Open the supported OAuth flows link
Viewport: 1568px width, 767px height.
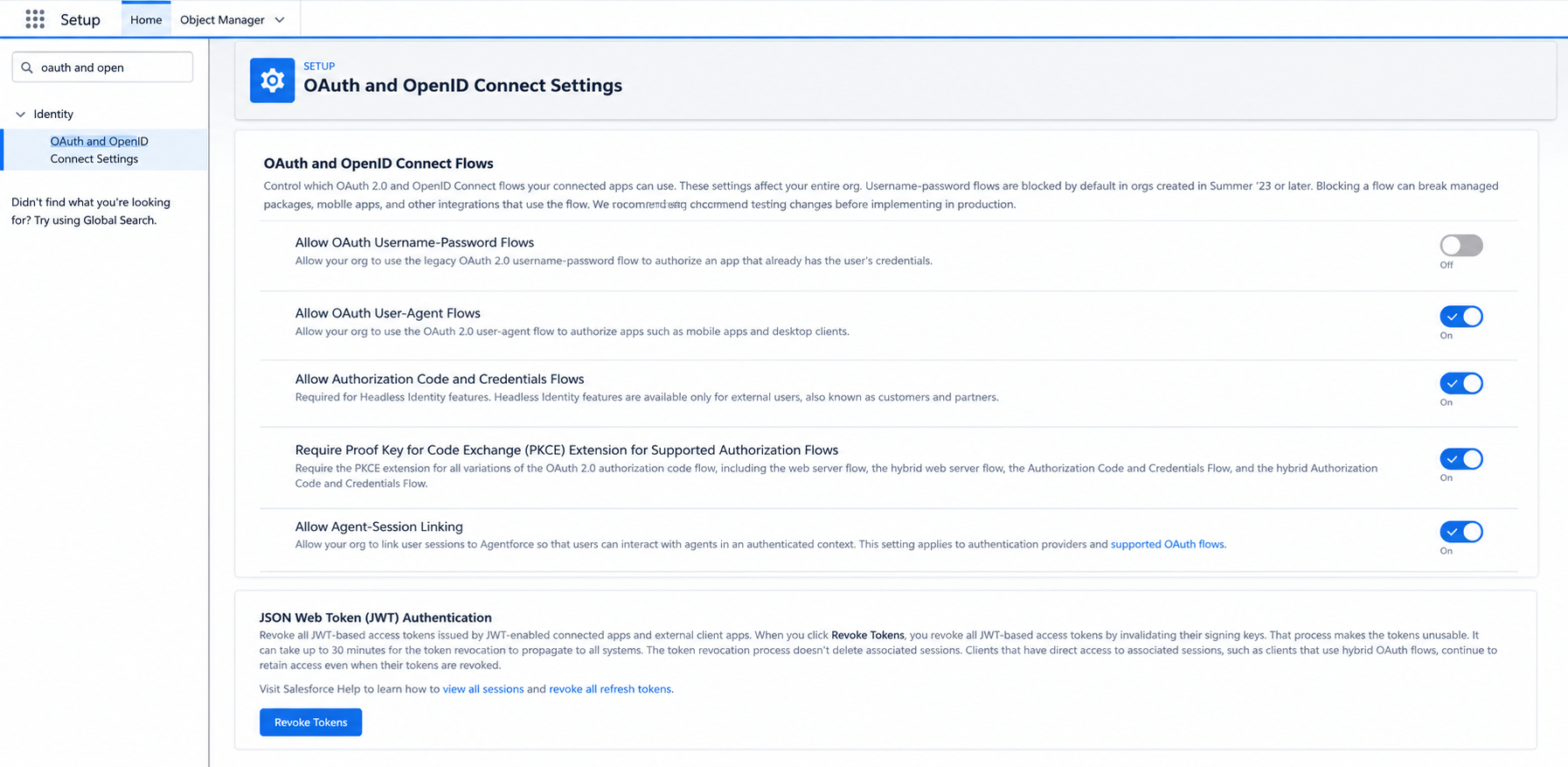point(1167,544)
